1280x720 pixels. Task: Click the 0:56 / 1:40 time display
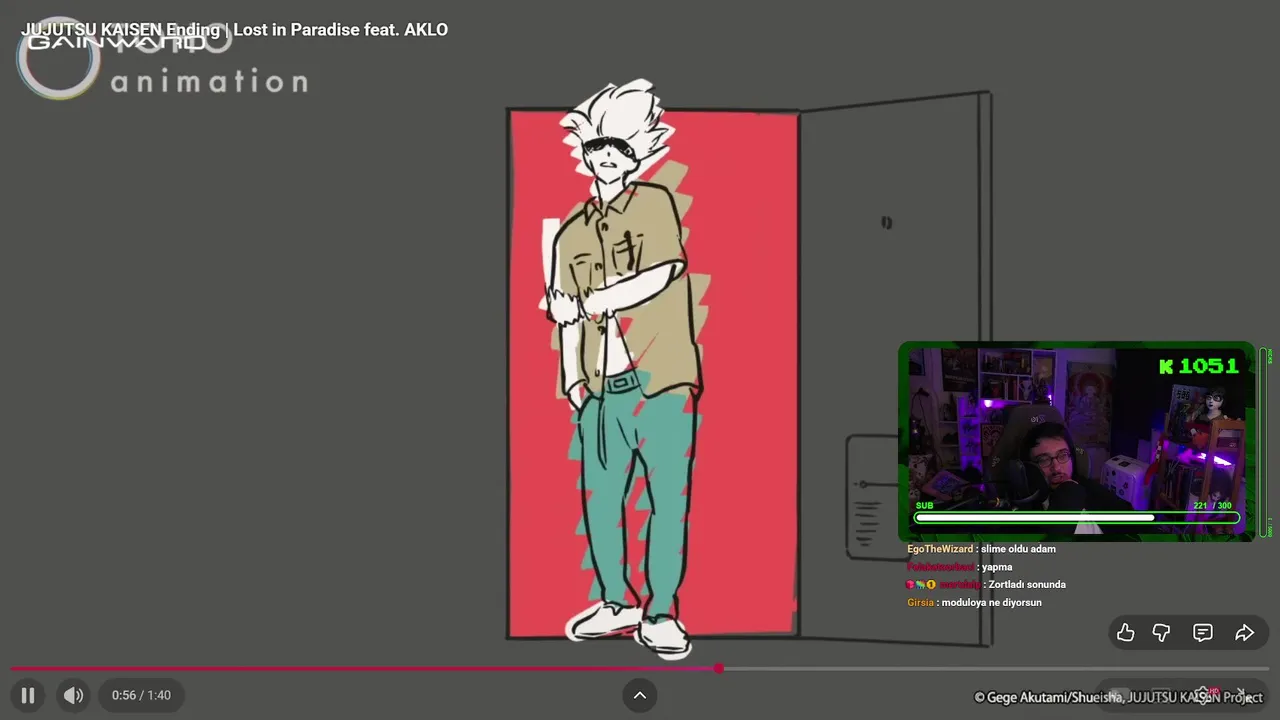click(141, 695)
